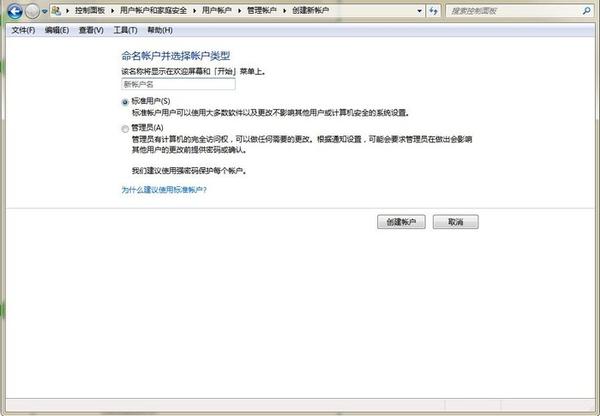Click the refresh icon beside the address bar
The height and width of the screenshot is (416, 600).
pyautogui.click(x=433, y=11)
